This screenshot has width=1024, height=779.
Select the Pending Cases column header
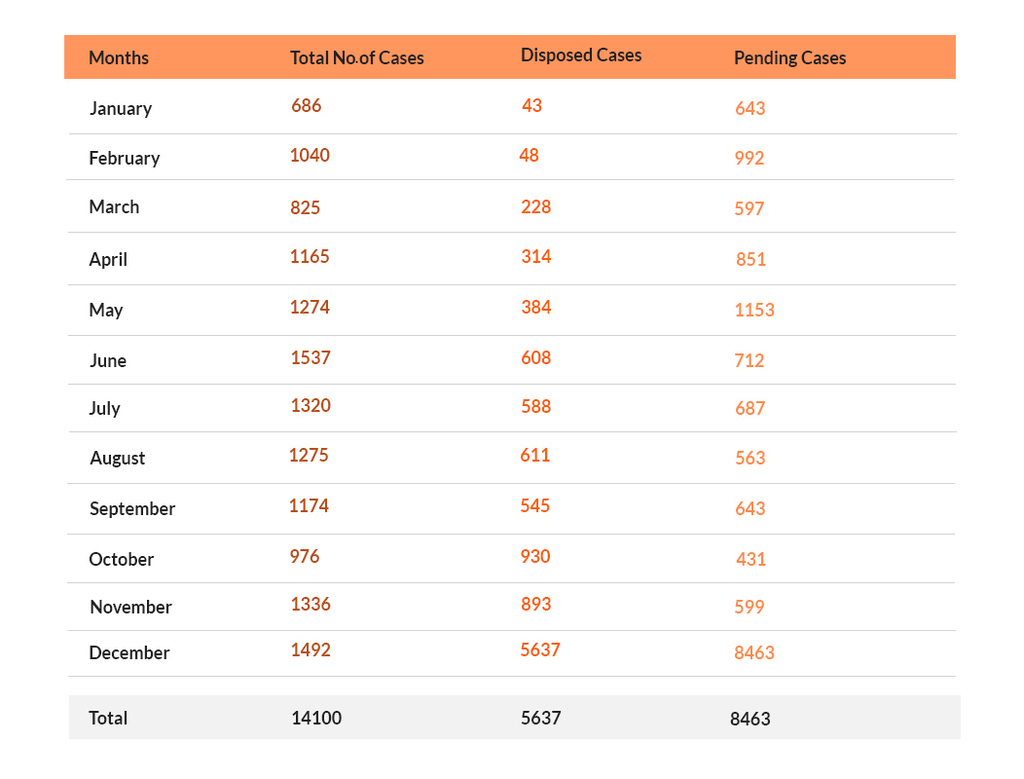click(790, 58)
